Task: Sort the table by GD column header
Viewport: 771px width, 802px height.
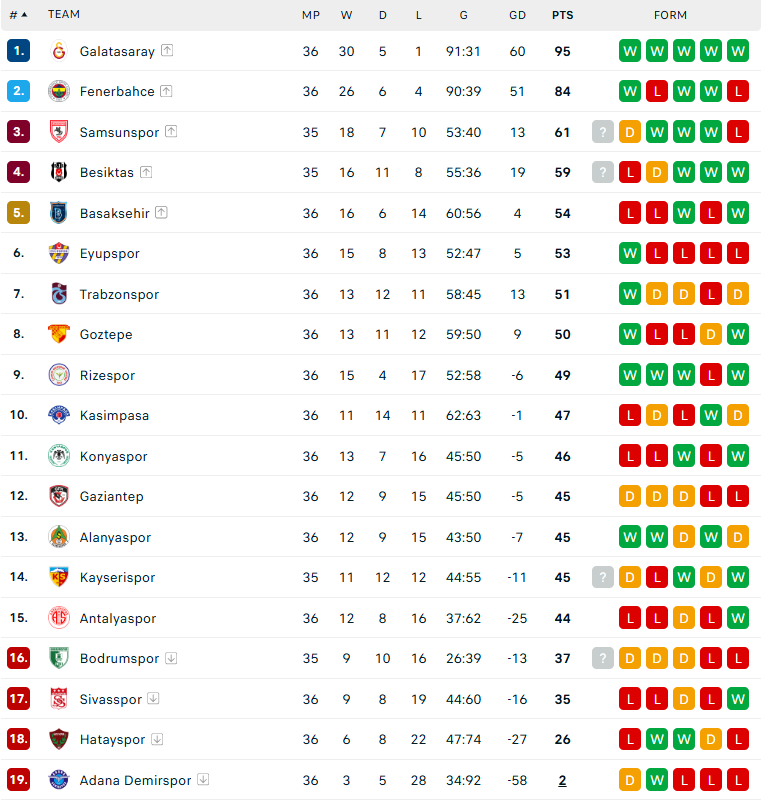Action: 517,15
